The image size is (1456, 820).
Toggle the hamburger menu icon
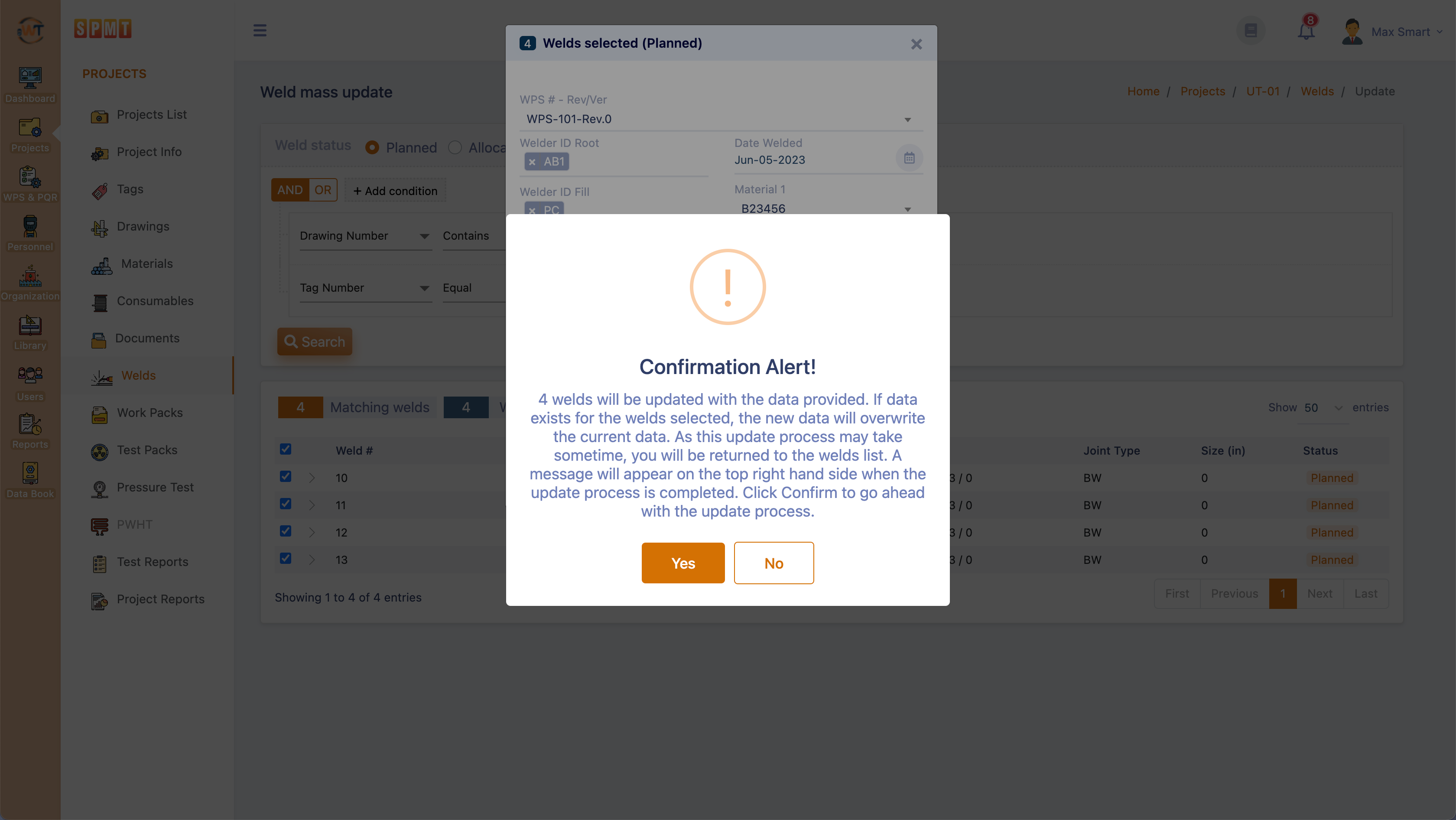[x=260, y=30]
